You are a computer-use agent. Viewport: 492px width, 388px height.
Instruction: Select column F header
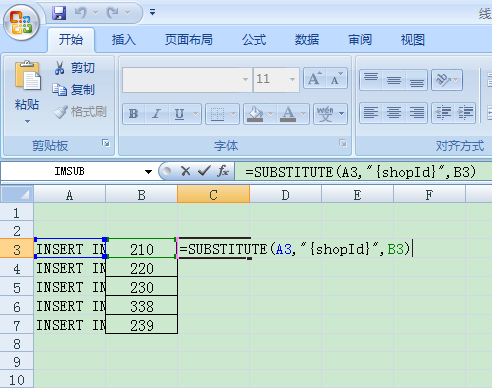[x=429, y=195]
